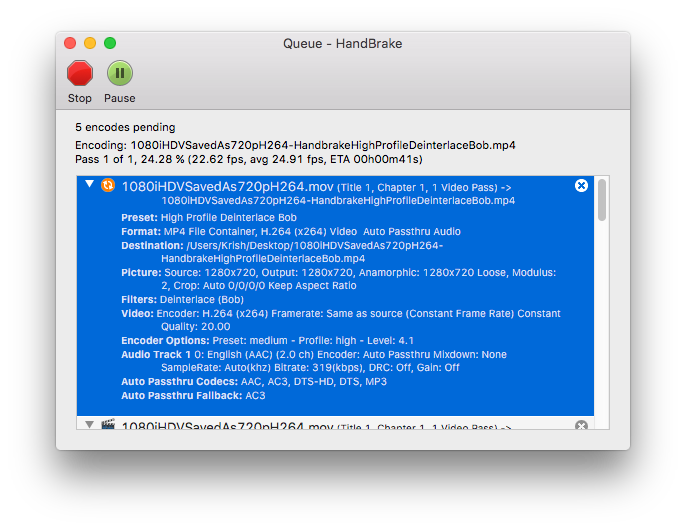Click the "Picture: Source: 1280x720" line
This screenshot has height=530, width=686.
click(x=339, y=279)
